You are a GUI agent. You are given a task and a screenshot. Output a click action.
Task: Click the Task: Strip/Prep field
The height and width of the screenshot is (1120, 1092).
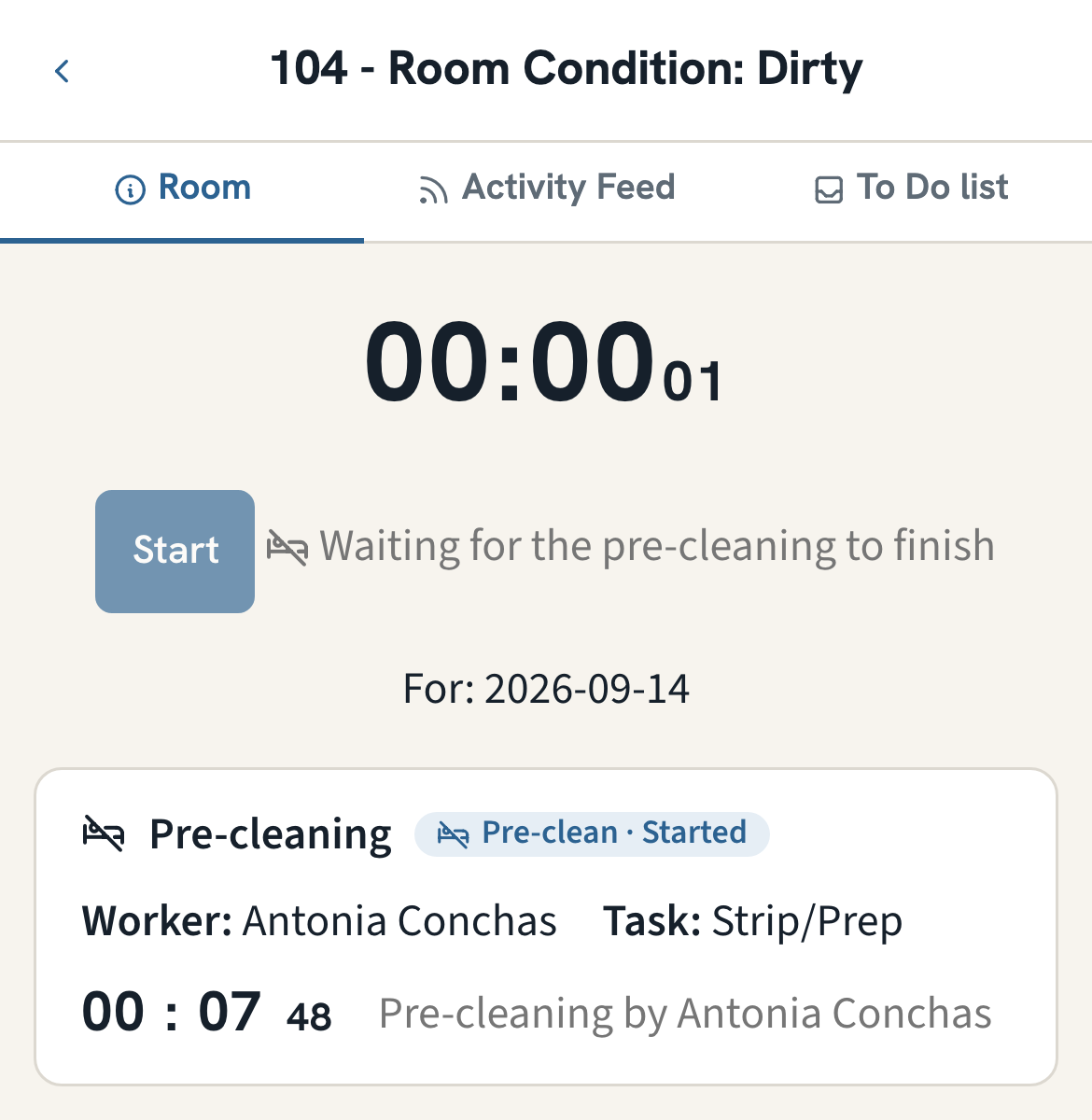752,922
